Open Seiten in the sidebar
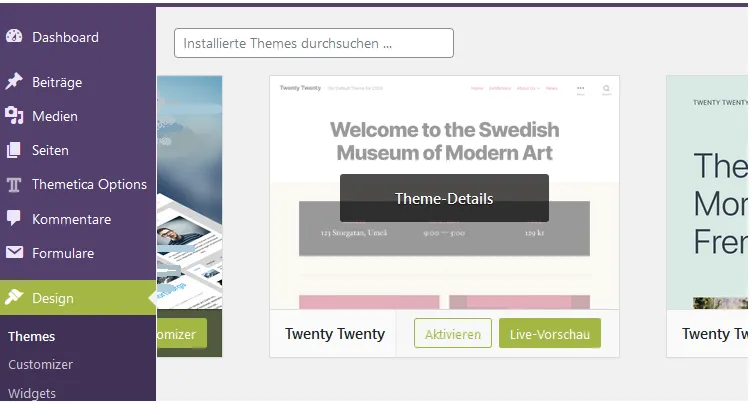The height and width of the screenshot is (403, 752). [x=78, y=150]
